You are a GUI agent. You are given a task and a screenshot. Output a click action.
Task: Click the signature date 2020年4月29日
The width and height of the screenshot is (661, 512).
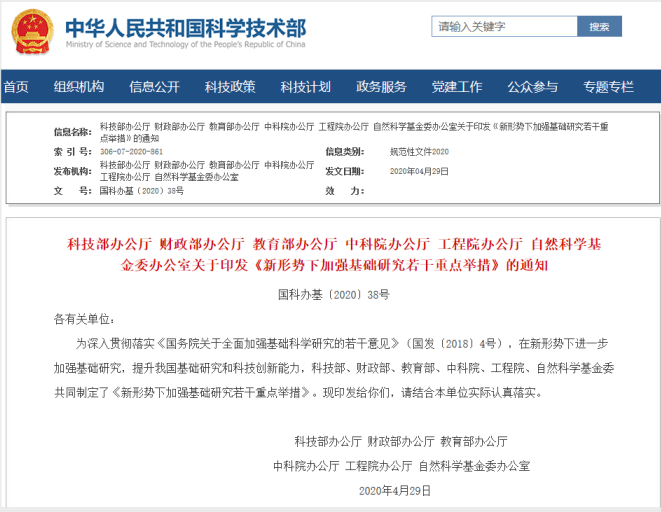(394, 490)
